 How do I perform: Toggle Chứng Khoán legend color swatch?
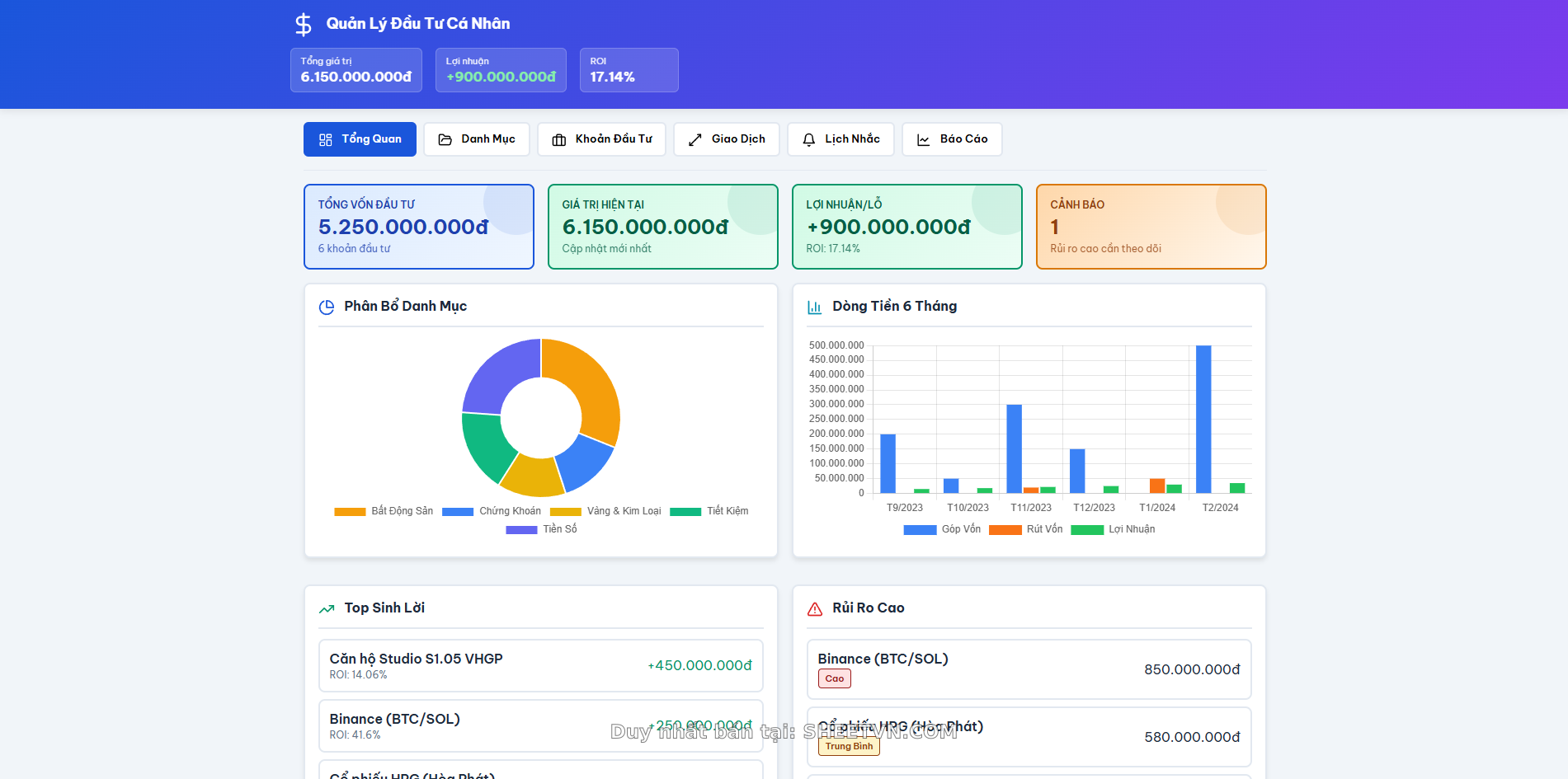point(458,512)
